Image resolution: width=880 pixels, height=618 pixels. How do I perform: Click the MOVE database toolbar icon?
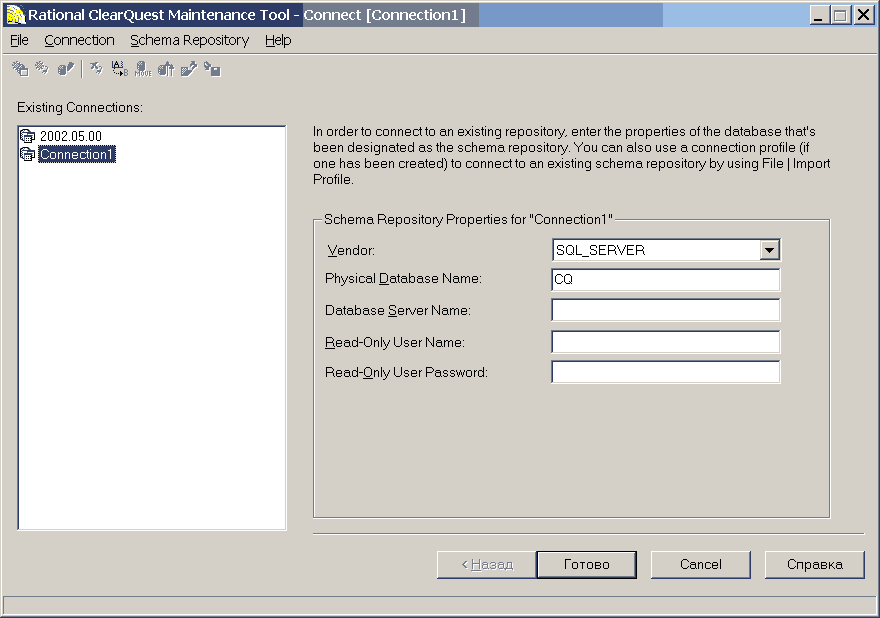pos(143,69)
